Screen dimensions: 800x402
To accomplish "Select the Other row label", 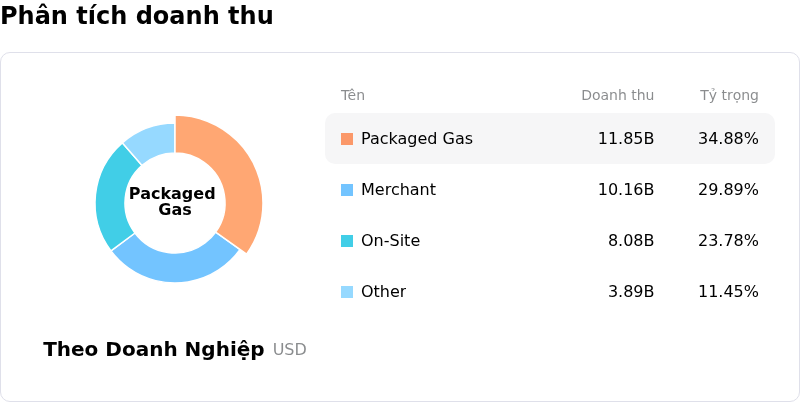I will tap(384, 292).
